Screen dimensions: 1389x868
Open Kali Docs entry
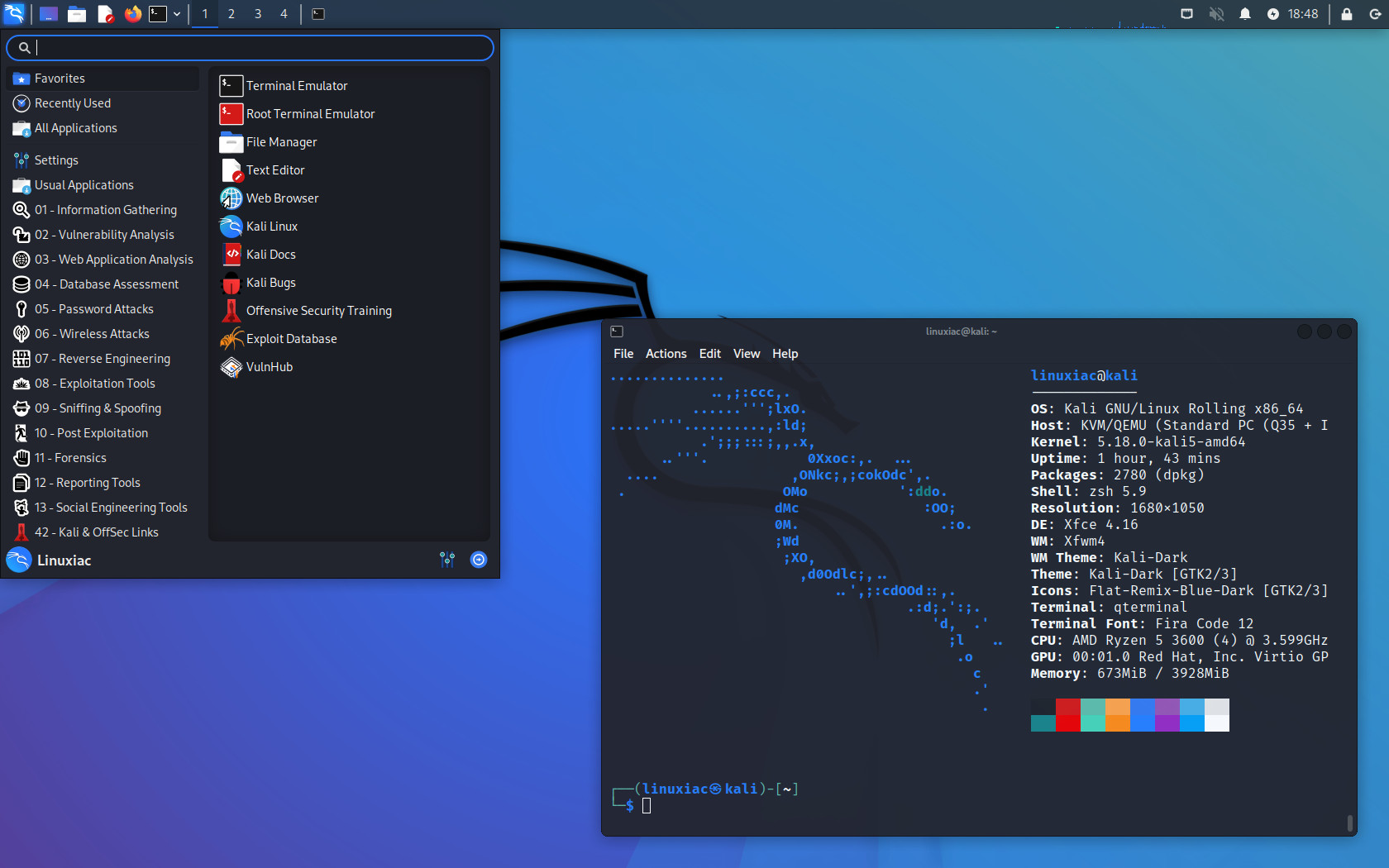tap(349, 255)
